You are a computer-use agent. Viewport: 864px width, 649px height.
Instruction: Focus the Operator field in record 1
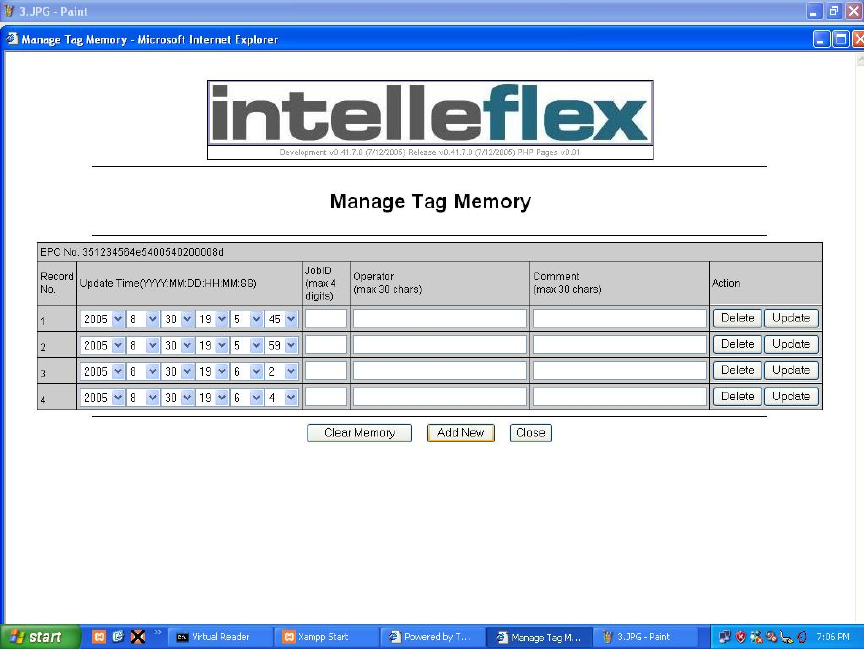440,318
